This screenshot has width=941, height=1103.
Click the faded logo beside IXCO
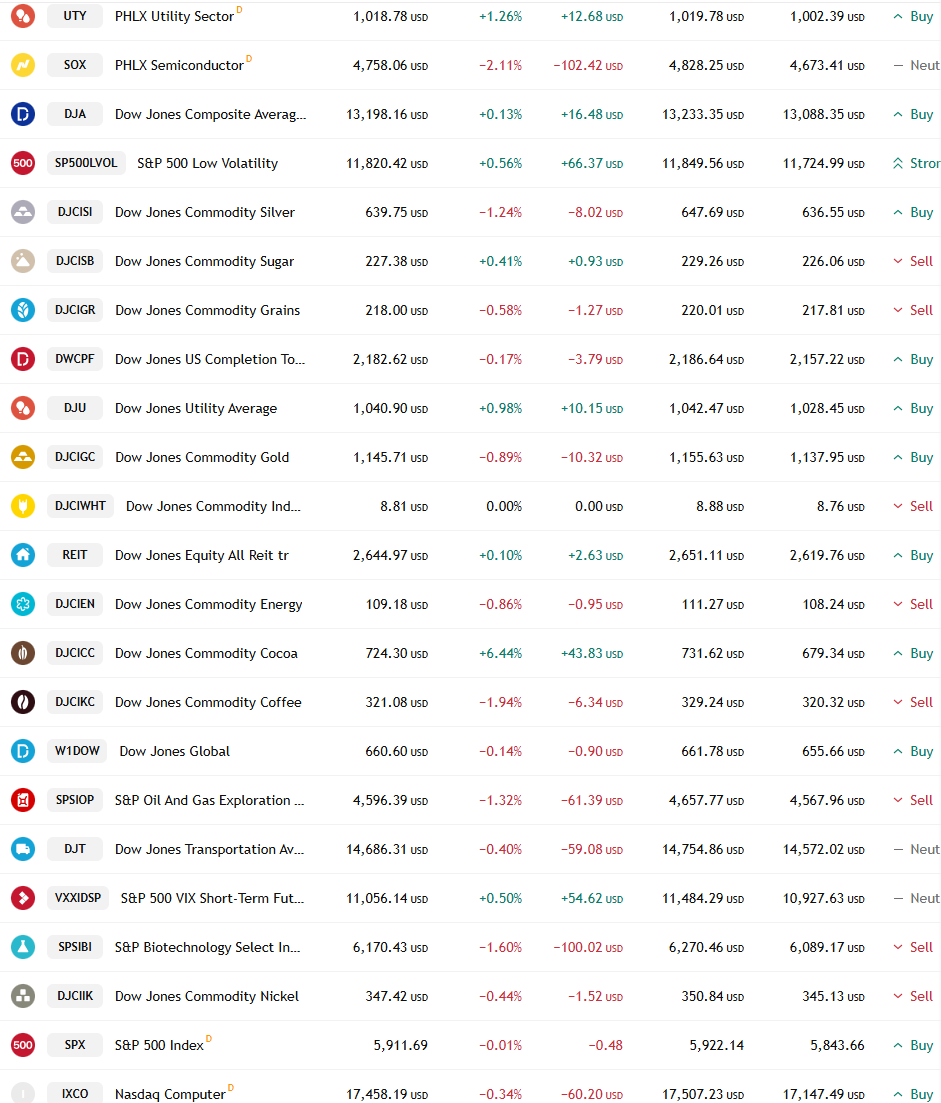(23, 1094)
